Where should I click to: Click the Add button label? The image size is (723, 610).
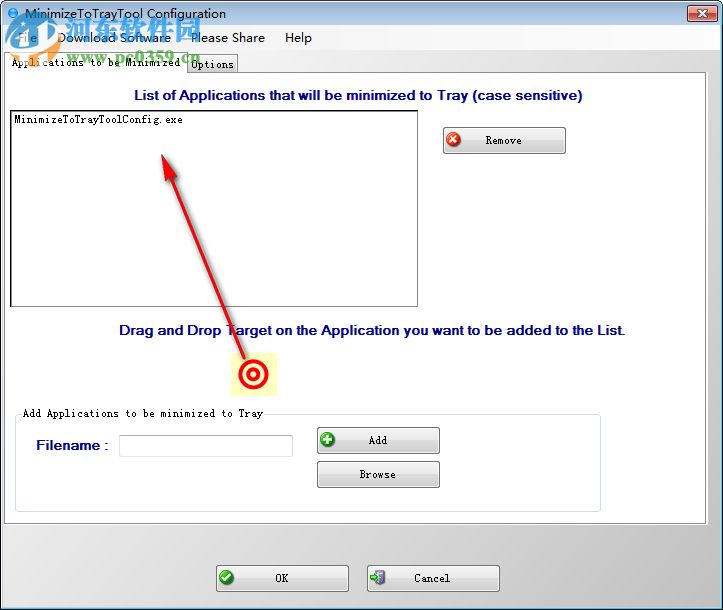(x=378, y=440)
